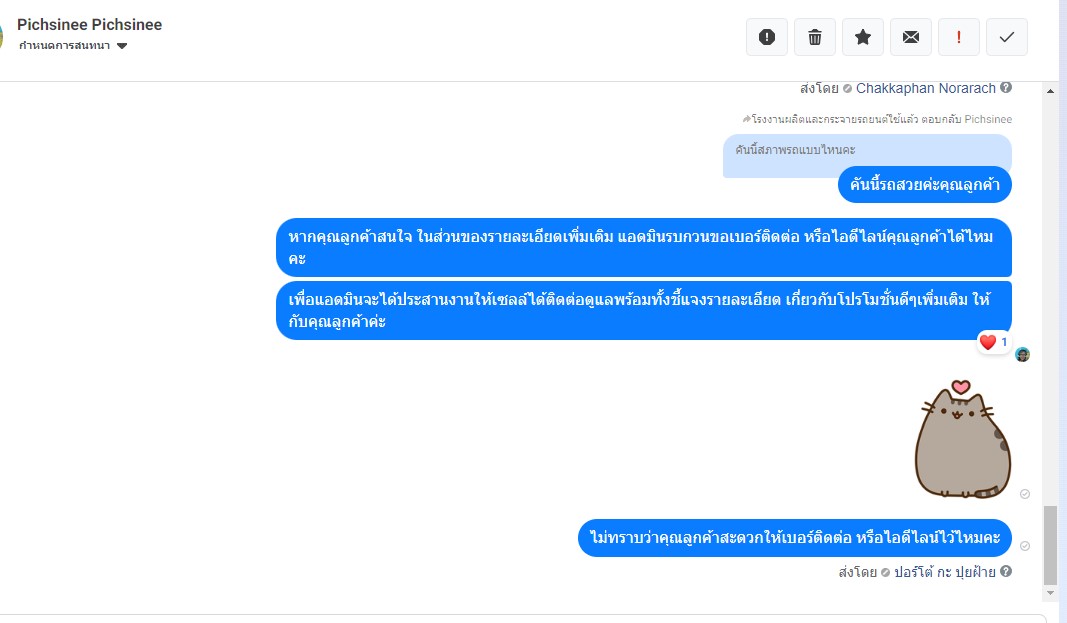Click the chat scrollbar thumb

1050,544
